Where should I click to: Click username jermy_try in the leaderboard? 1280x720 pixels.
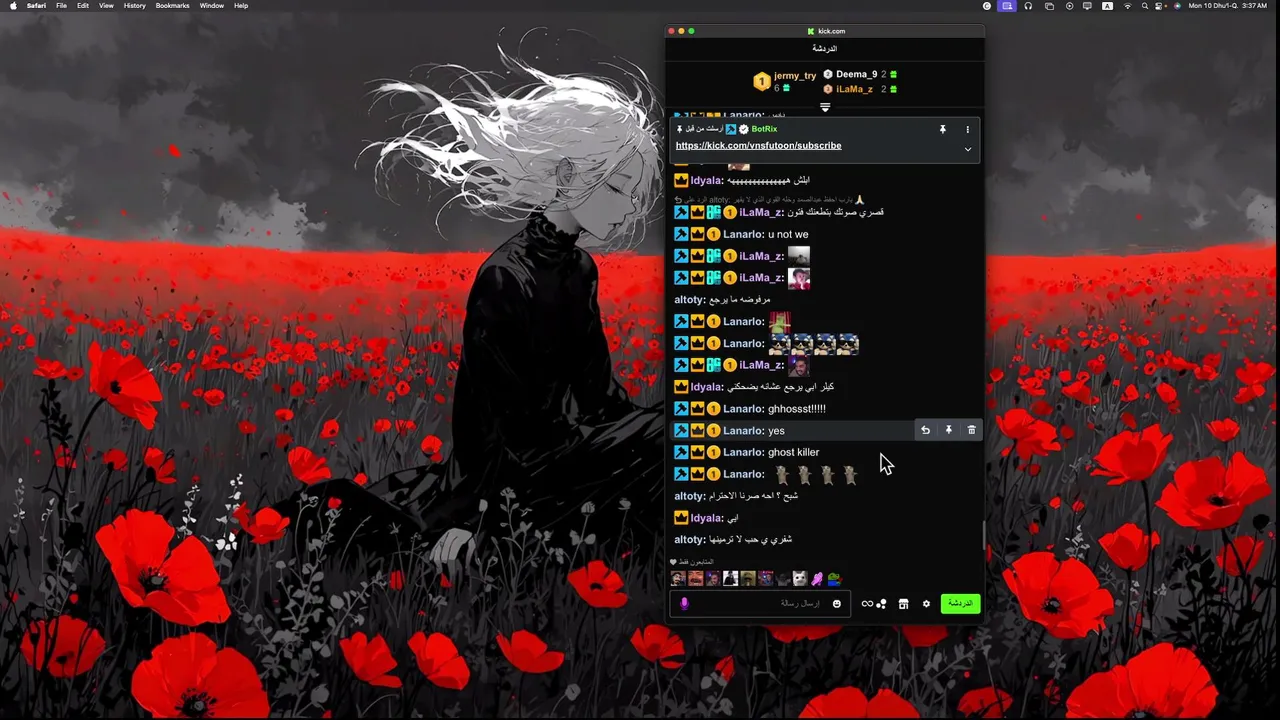click(x=795, y=76)
